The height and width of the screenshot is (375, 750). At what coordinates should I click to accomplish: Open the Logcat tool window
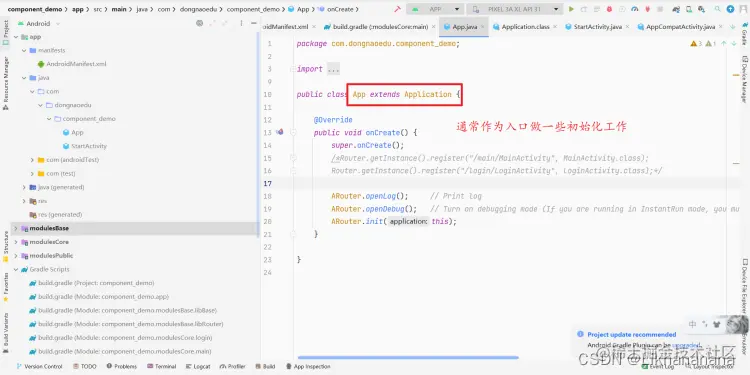tap(198, 366)
